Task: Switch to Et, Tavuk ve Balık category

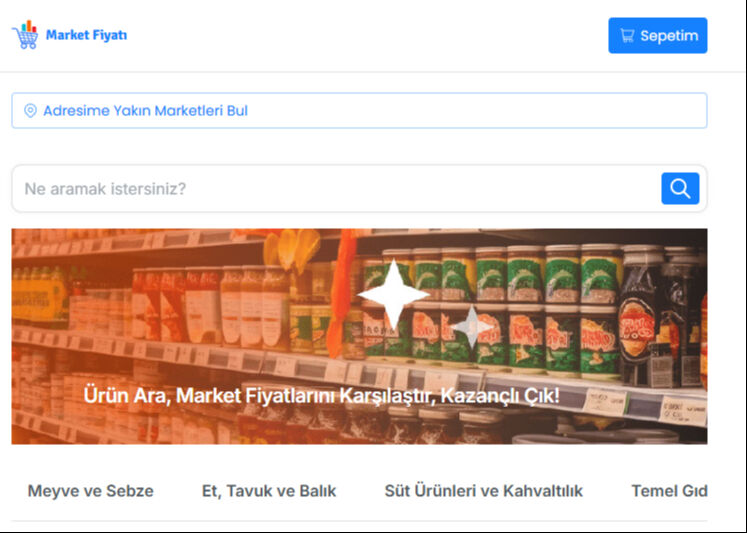Action: [x=269, y=491]
